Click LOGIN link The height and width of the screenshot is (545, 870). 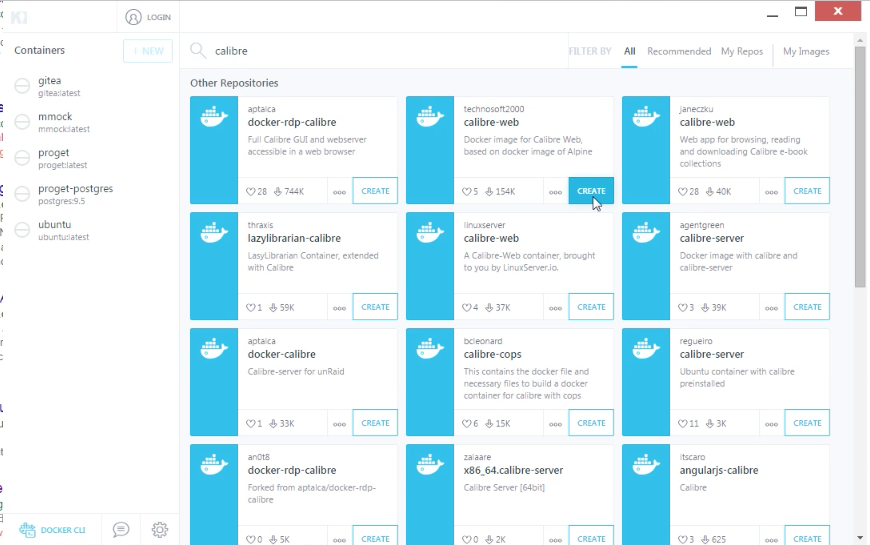tap(159, 17)
